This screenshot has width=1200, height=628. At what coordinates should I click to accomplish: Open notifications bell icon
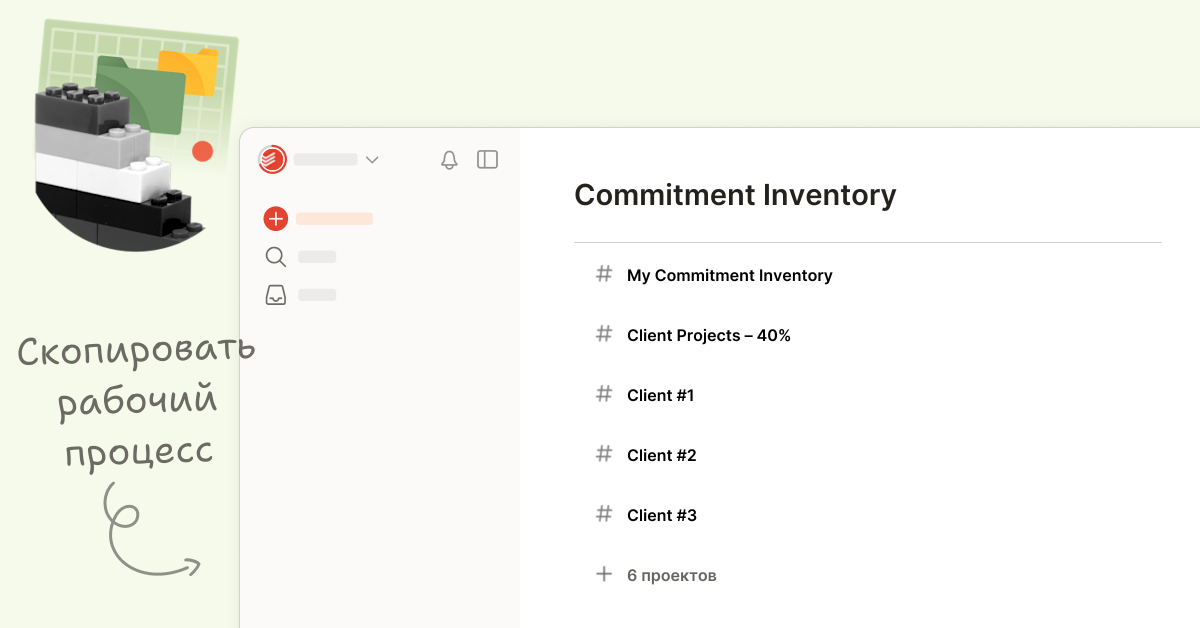pos(449,160)
